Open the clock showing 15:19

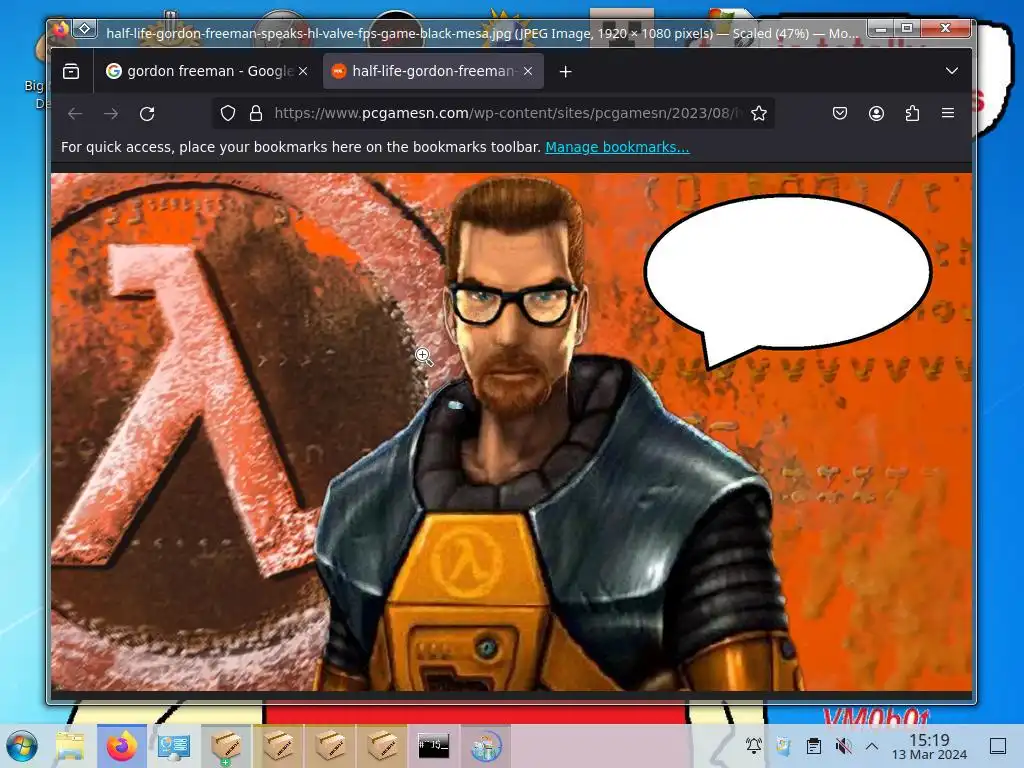click(x=929, y=746)
